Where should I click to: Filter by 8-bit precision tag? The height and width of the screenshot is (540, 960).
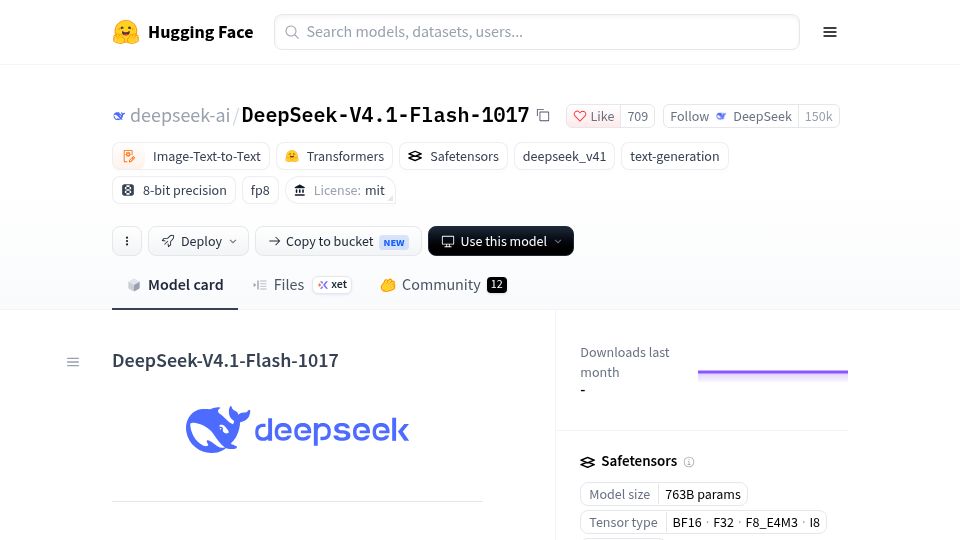(x=174, y=190)
